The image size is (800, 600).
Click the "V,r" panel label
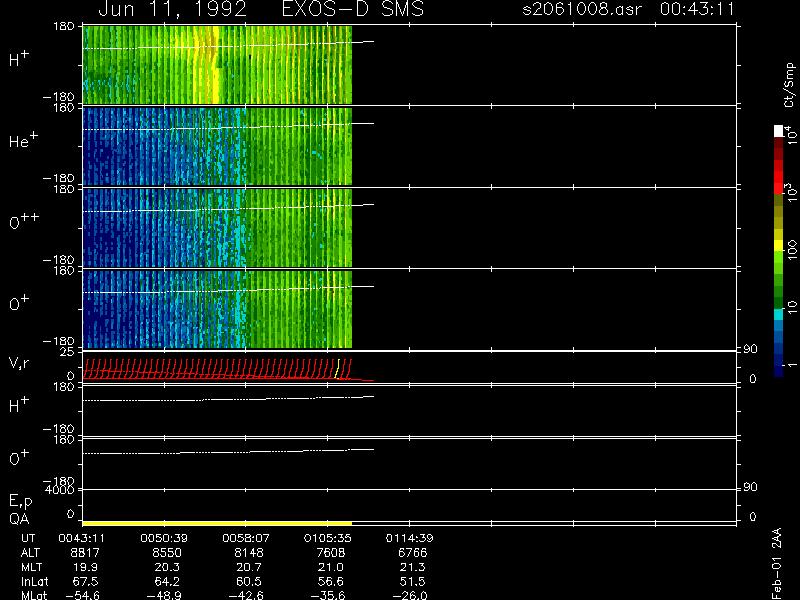point(19,363)
